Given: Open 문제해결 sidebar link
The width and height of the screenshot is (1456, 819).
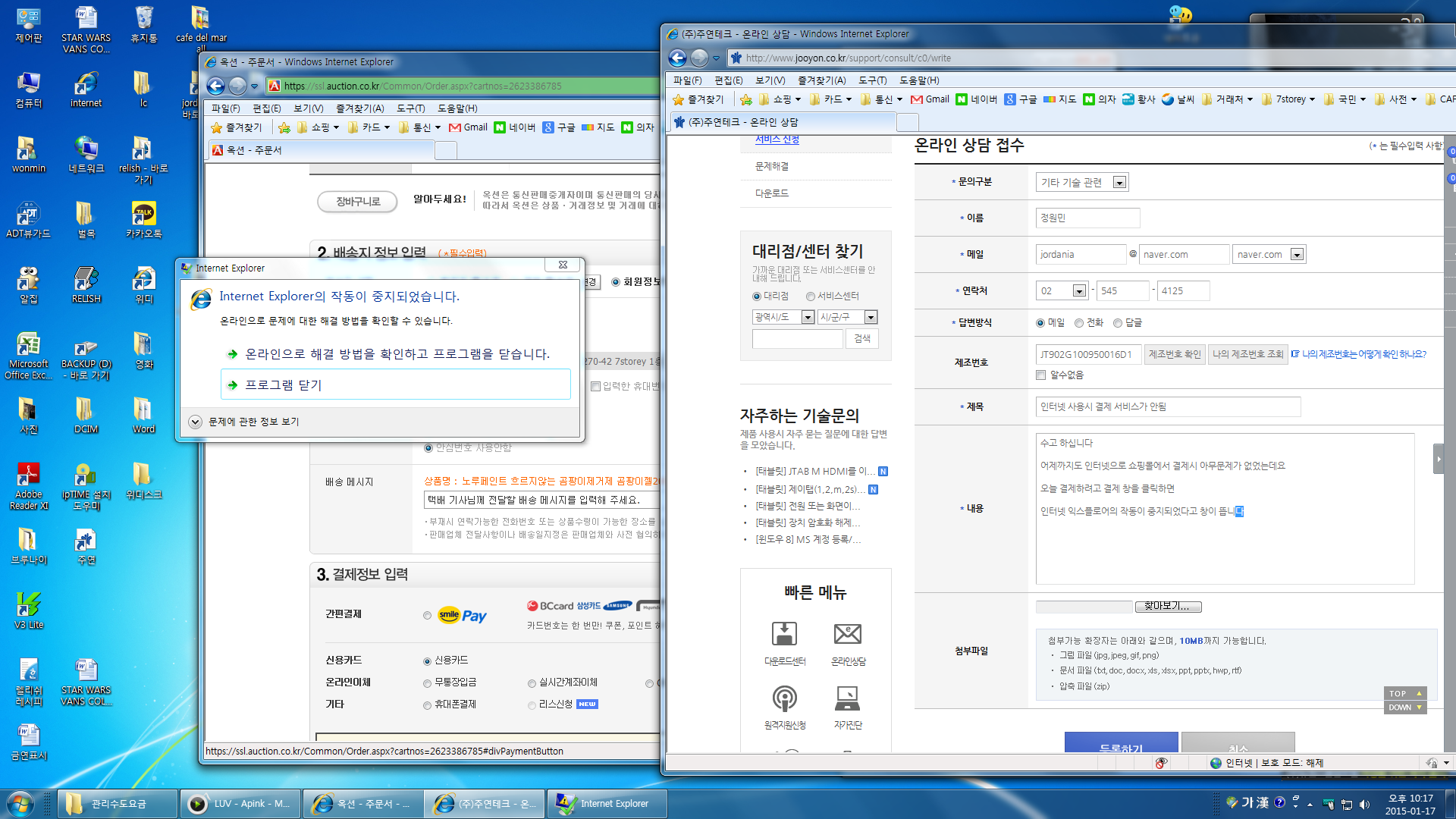Looking at the screenshot, I should [771, 167].
